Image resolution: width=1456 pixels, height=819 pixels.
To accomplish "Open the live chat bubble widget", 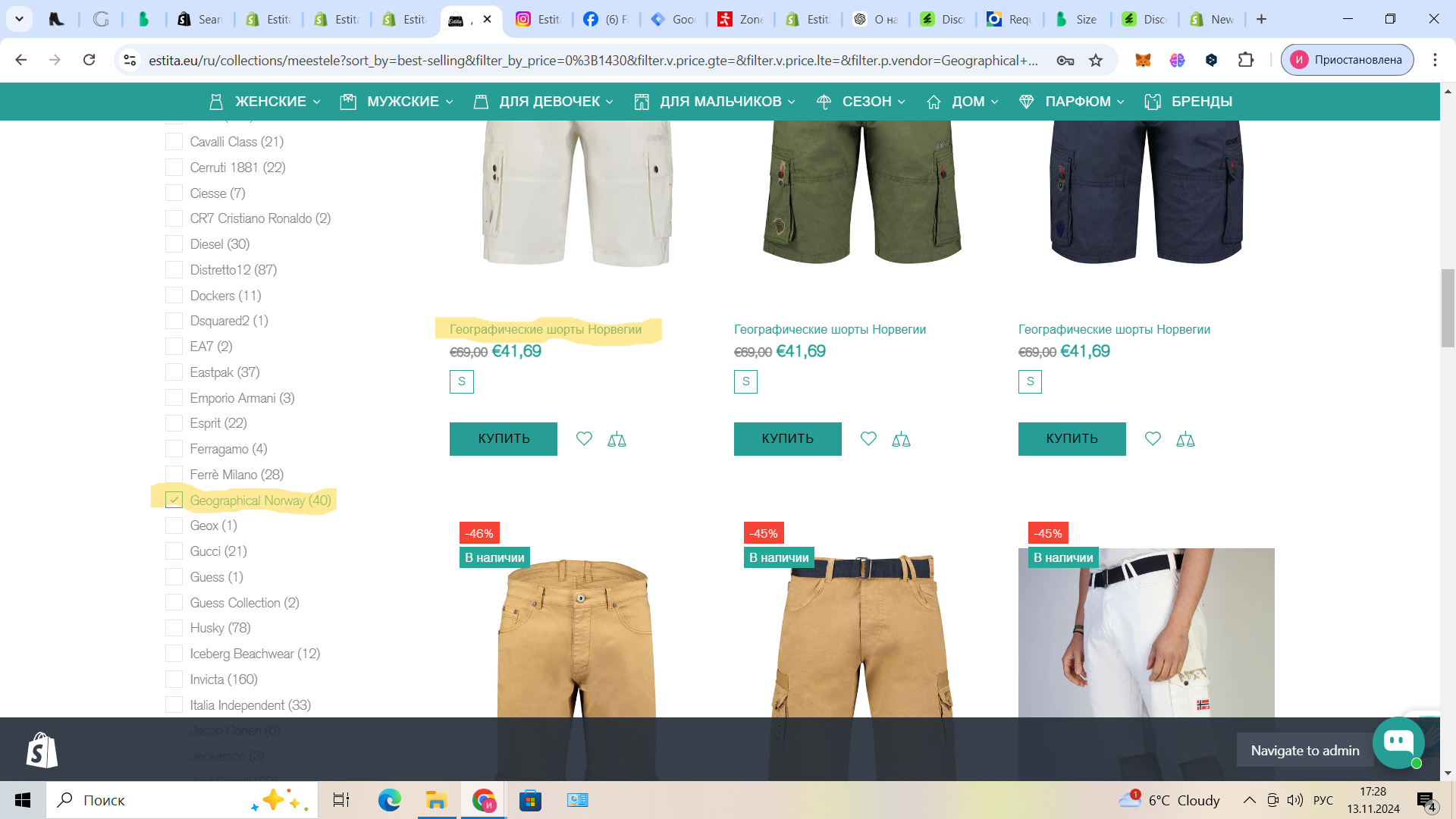I will [x=1398, y=742].
